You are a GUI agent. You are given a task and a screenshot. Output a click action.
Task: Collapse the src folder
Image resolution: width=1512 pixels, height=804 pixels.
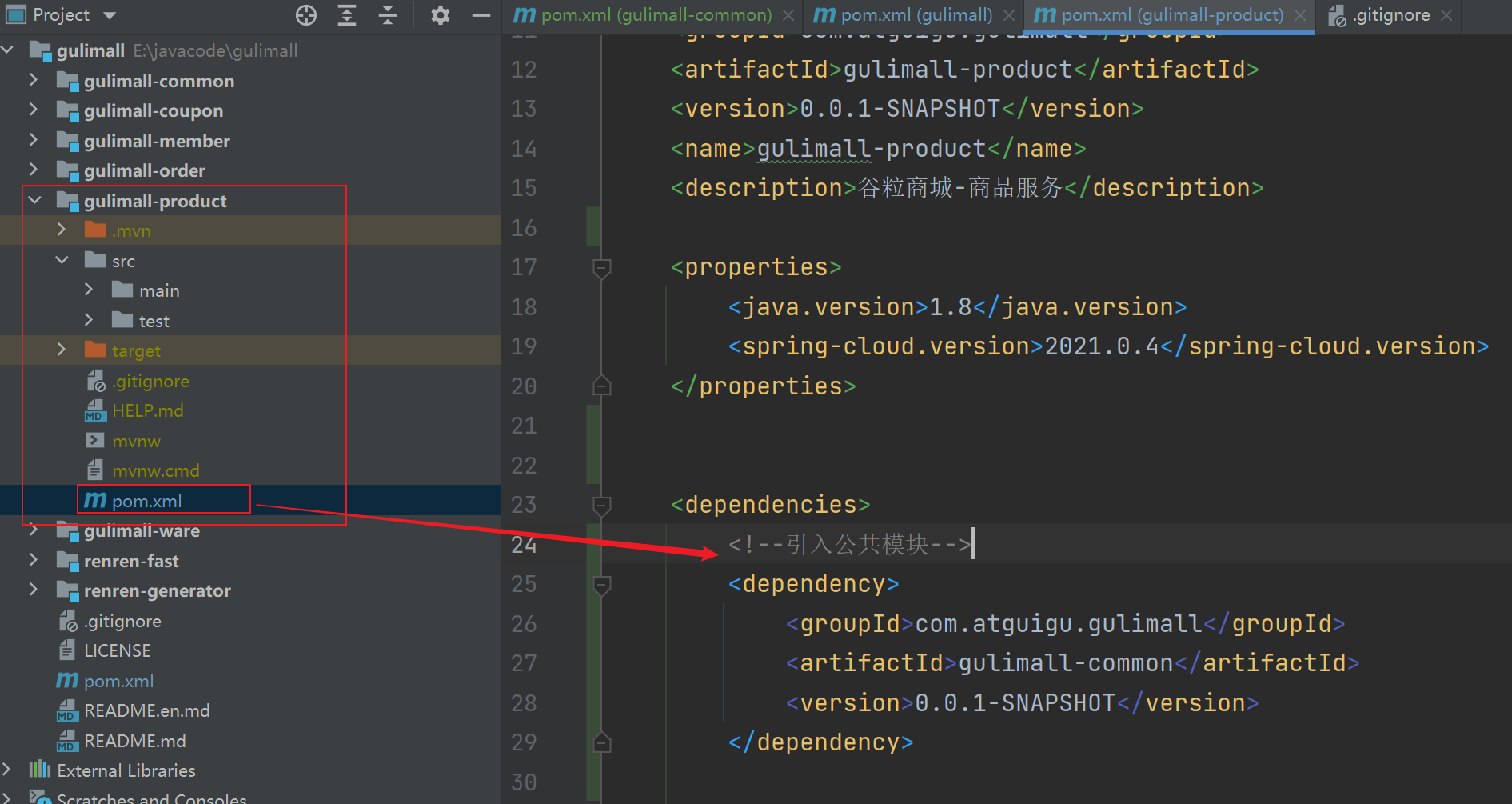62,260
